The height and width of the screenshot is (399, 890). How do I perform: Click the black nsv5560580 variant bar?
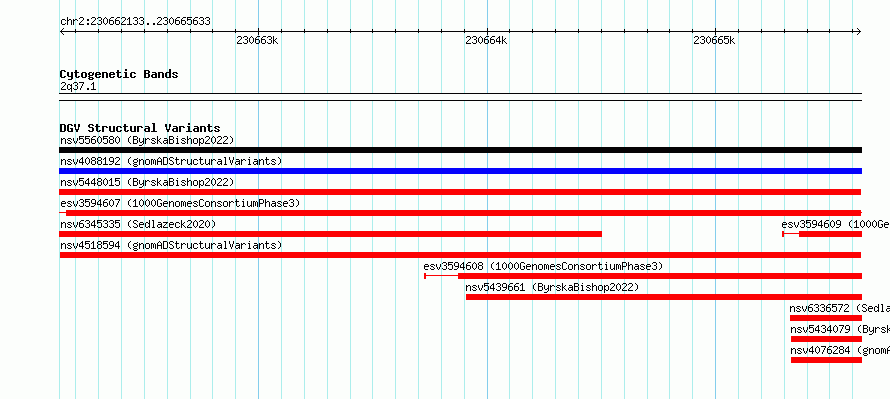(x=460, y=150)
